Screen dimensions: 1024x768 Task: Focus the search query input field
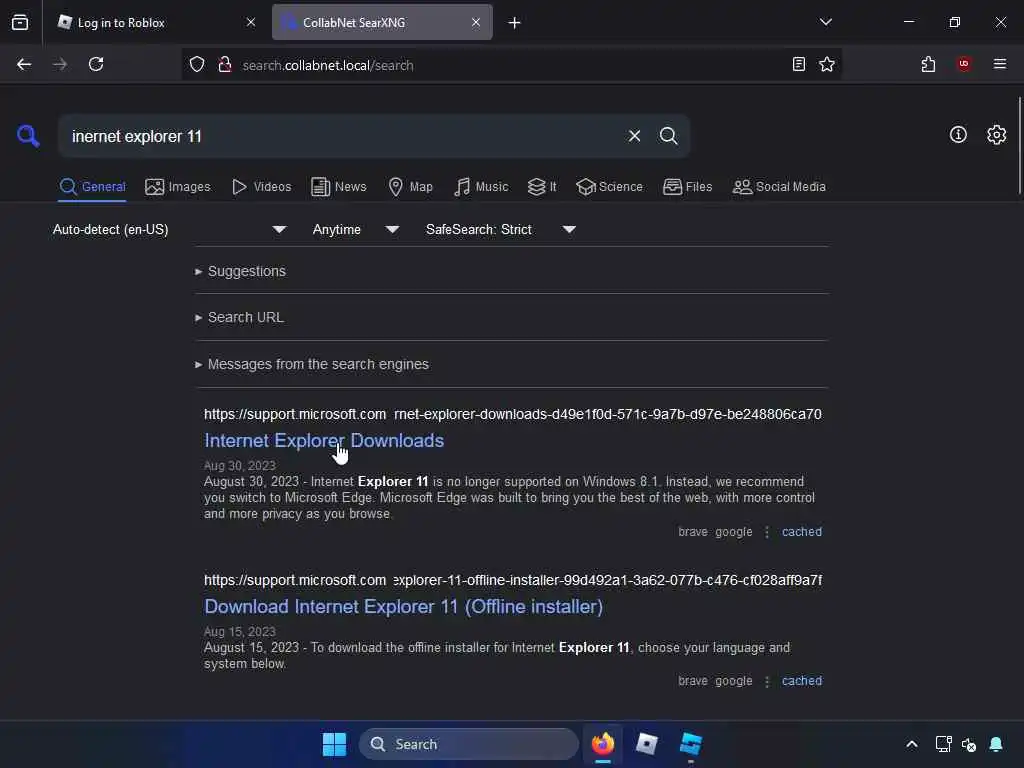(340, 136)
